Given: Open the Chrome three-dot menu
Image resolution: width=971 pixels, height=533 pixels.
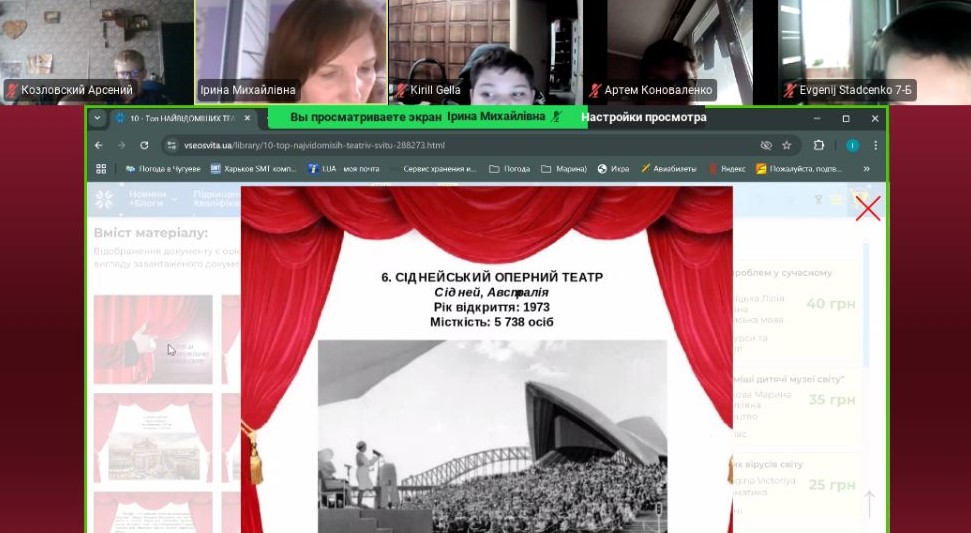Looking at the screenshot, I should [x=875, y=145].
